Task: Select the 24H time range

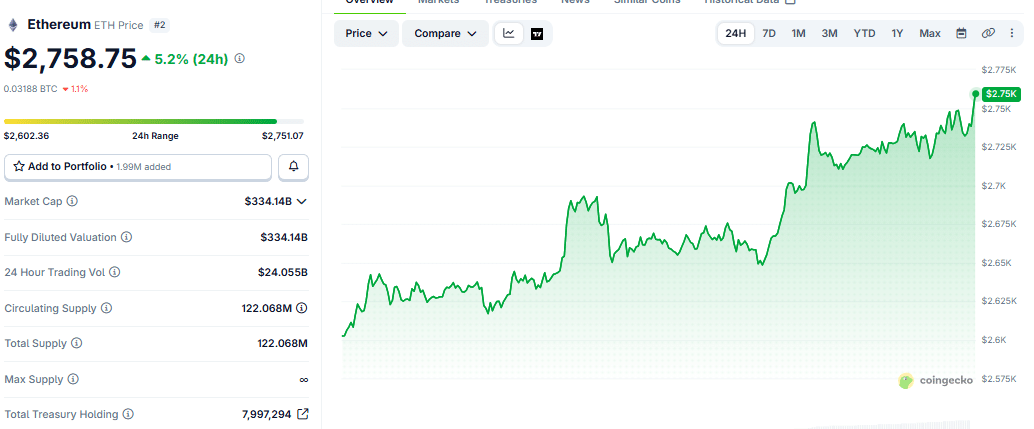Action: [735, 34]
